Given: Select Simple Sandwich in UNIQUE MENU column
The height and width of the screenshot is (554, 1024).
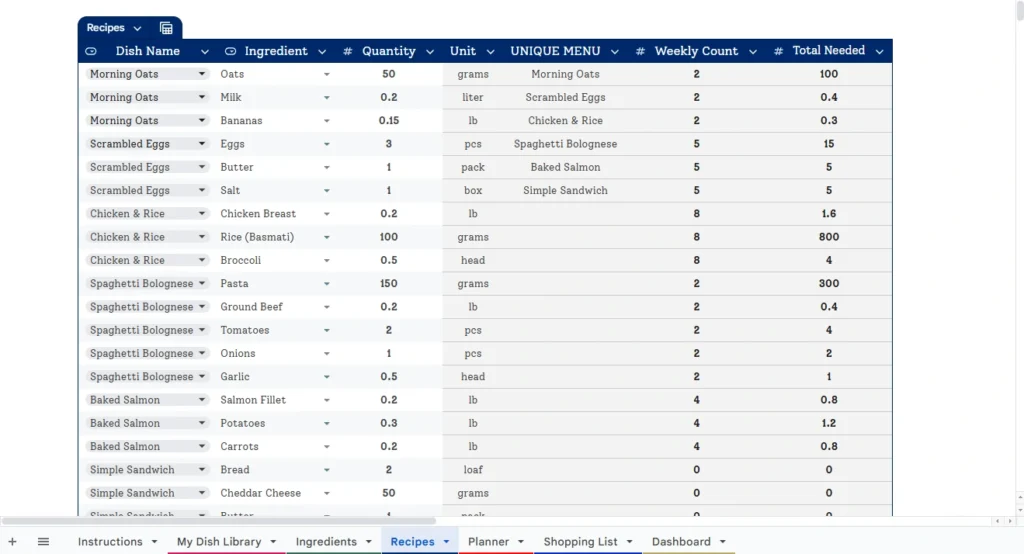Looking at the screenshot, I should (x=565, y=191).
